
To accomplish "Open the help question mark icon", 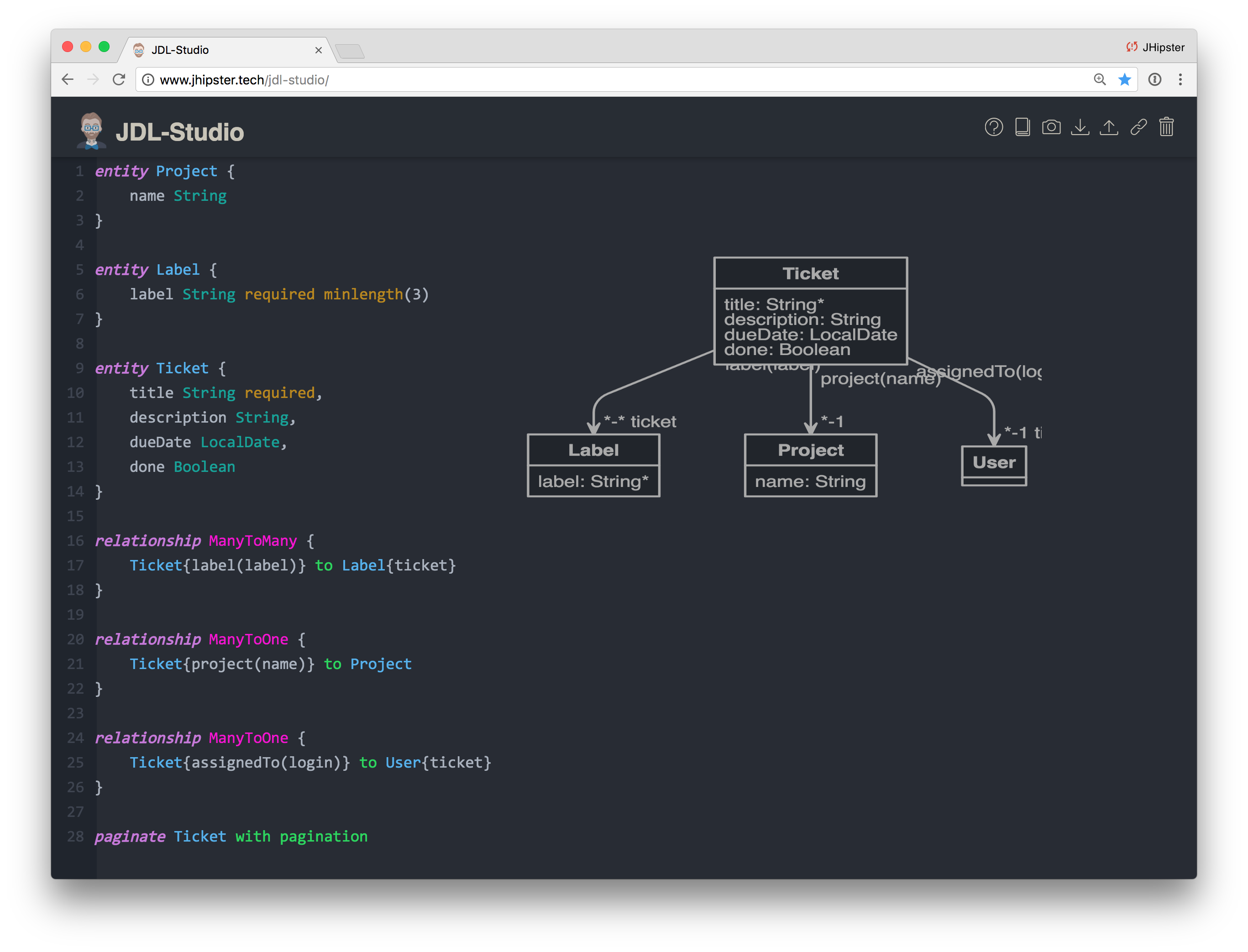I will (x=994, y=127).
